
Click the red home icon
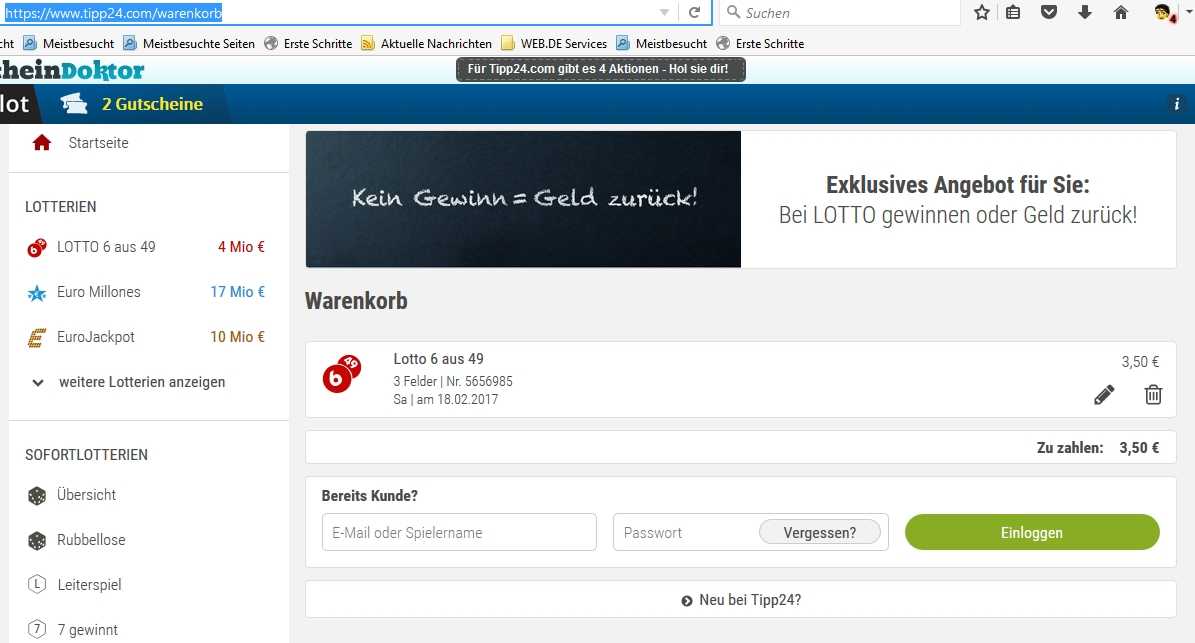[x=42, y=142]
